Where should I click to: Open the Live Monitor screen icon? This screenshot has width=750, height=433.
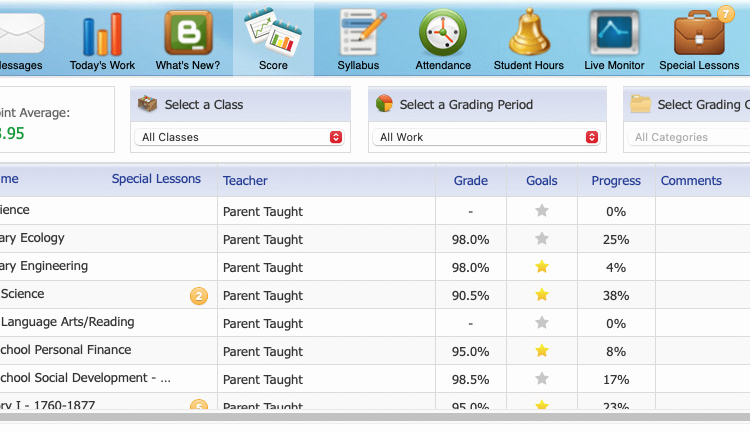[x=615, y=35]
